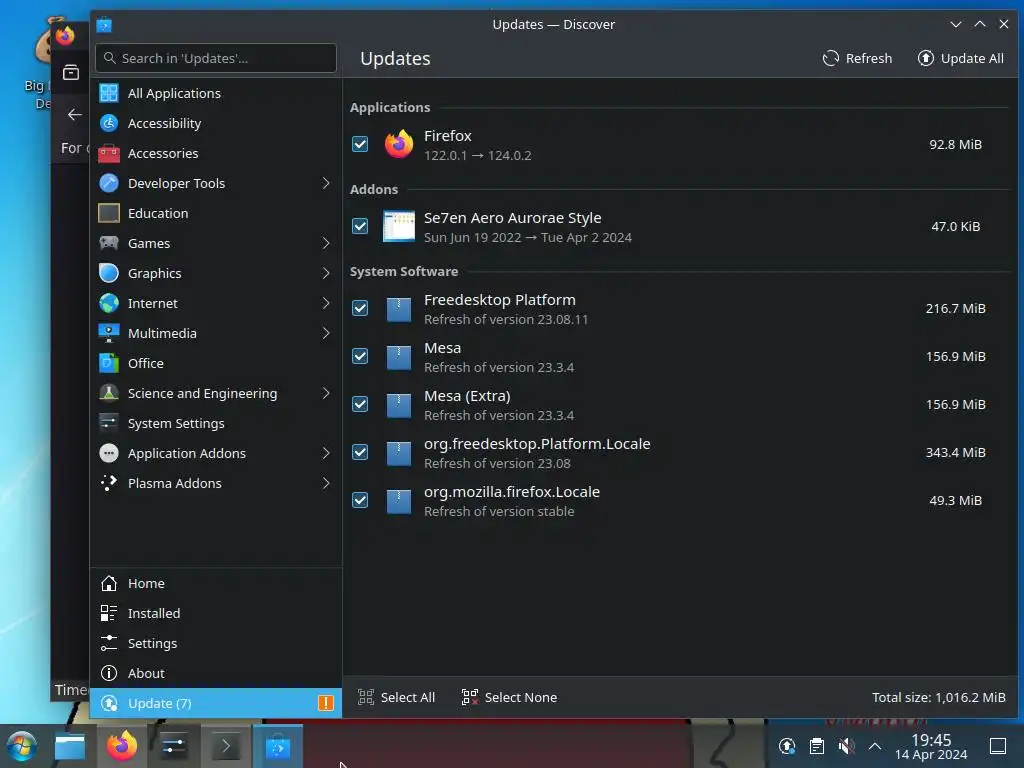Viewport: 1024px width, 768px height.
Task: Open the Accessibility category
Action: 216,123
